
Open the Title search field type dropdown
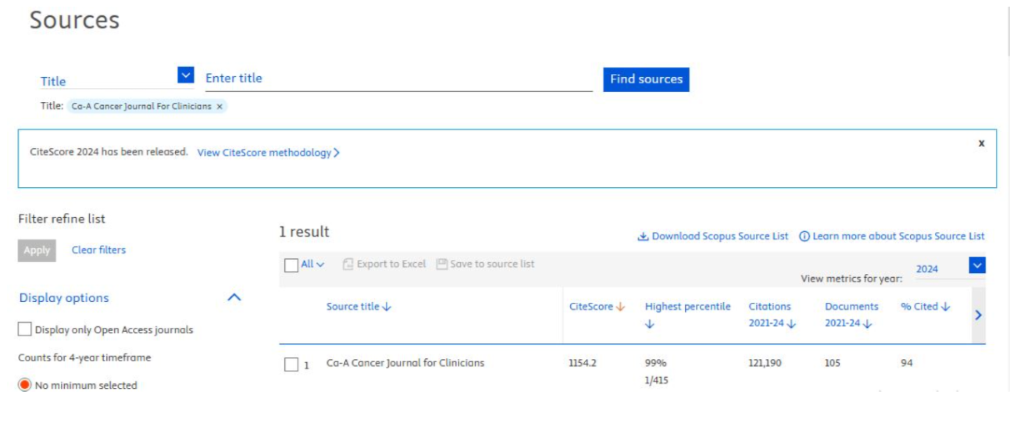point(185,75)
